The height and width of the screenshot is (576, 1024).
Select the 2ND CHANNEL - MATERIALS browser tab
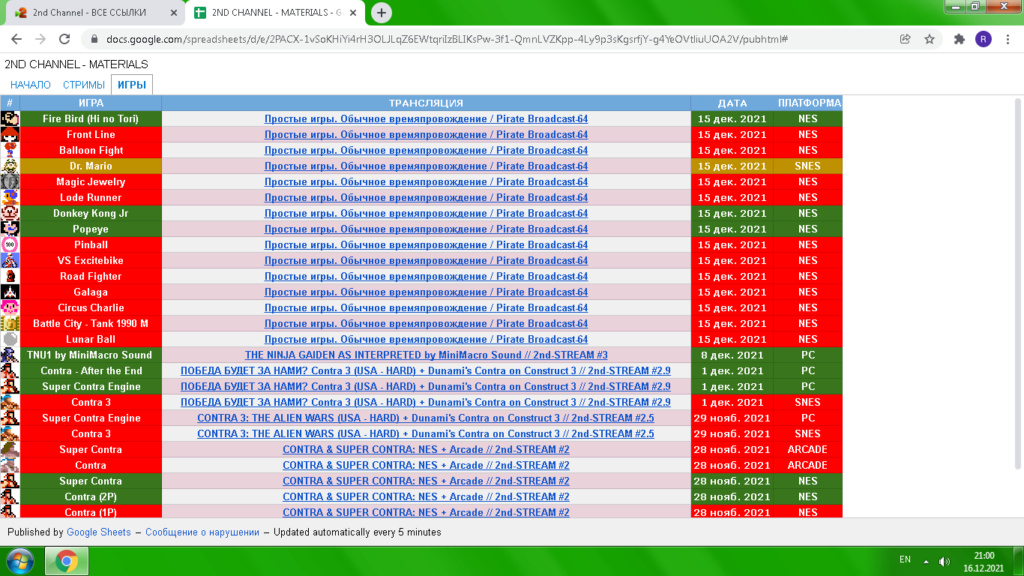pos(276,12)
